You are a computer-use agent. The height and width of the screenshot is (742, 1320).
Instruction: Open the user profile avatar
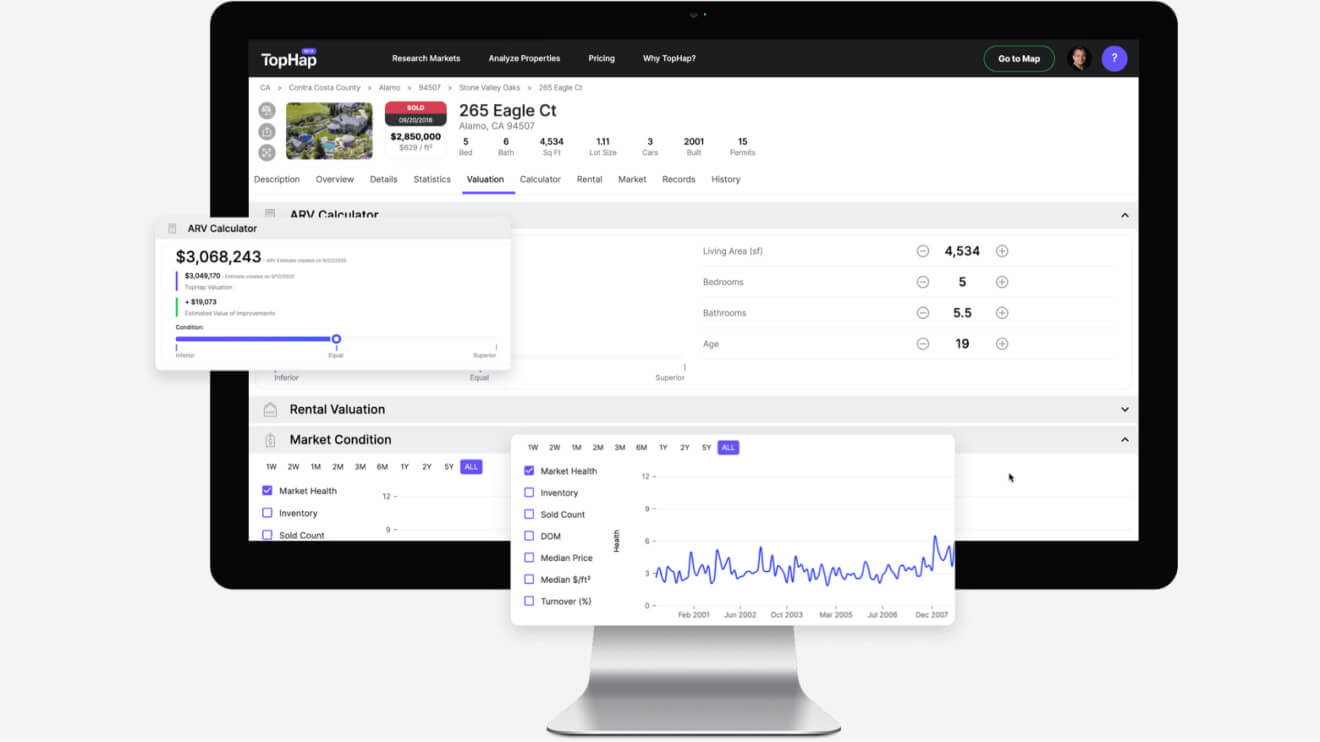click(x=1078, y=59)
